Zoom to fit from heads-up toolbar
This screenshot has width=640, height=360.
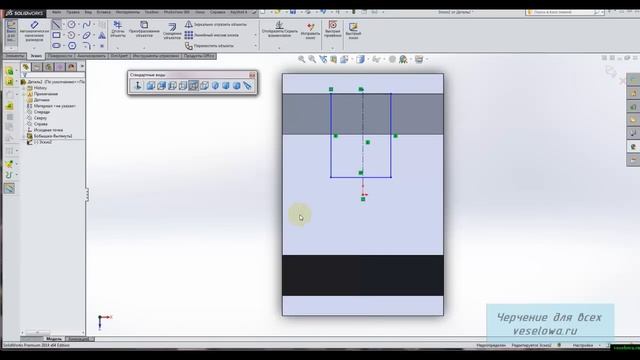(x=301, y=60)
